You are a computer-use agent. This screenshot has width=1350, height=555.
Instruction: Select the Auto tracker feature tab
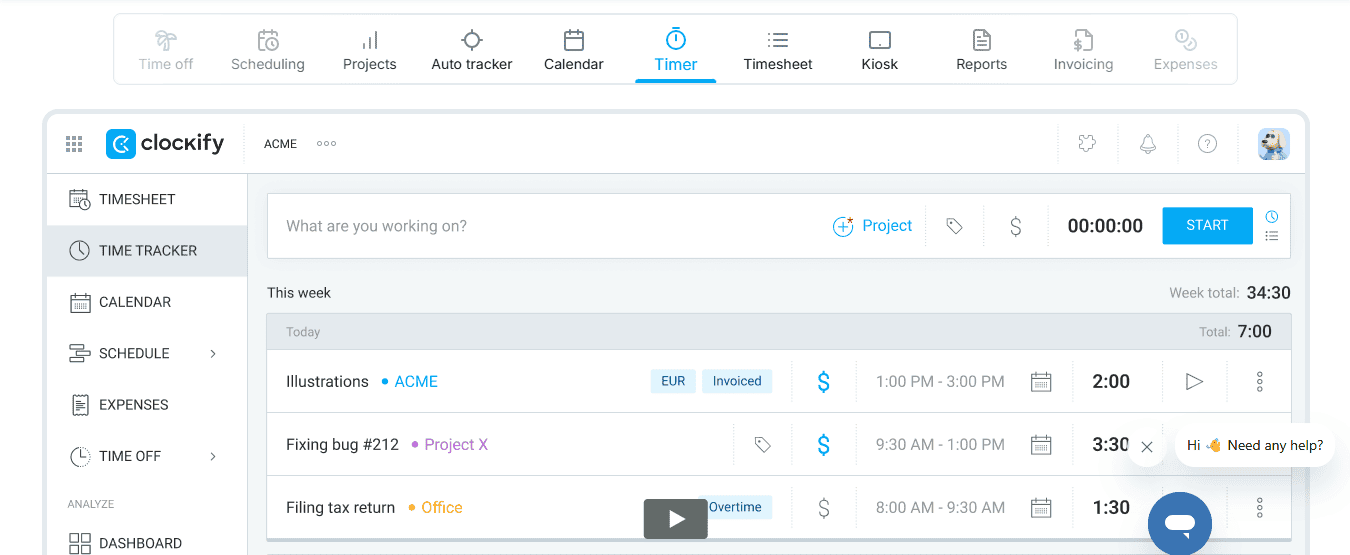[472, 50]
